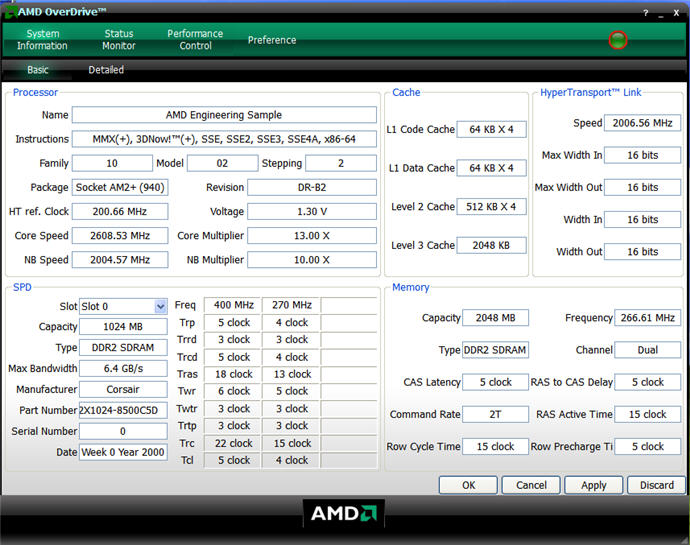
Task: Click the AMD OverDrive title bar logo
Action: pos(10,12)
